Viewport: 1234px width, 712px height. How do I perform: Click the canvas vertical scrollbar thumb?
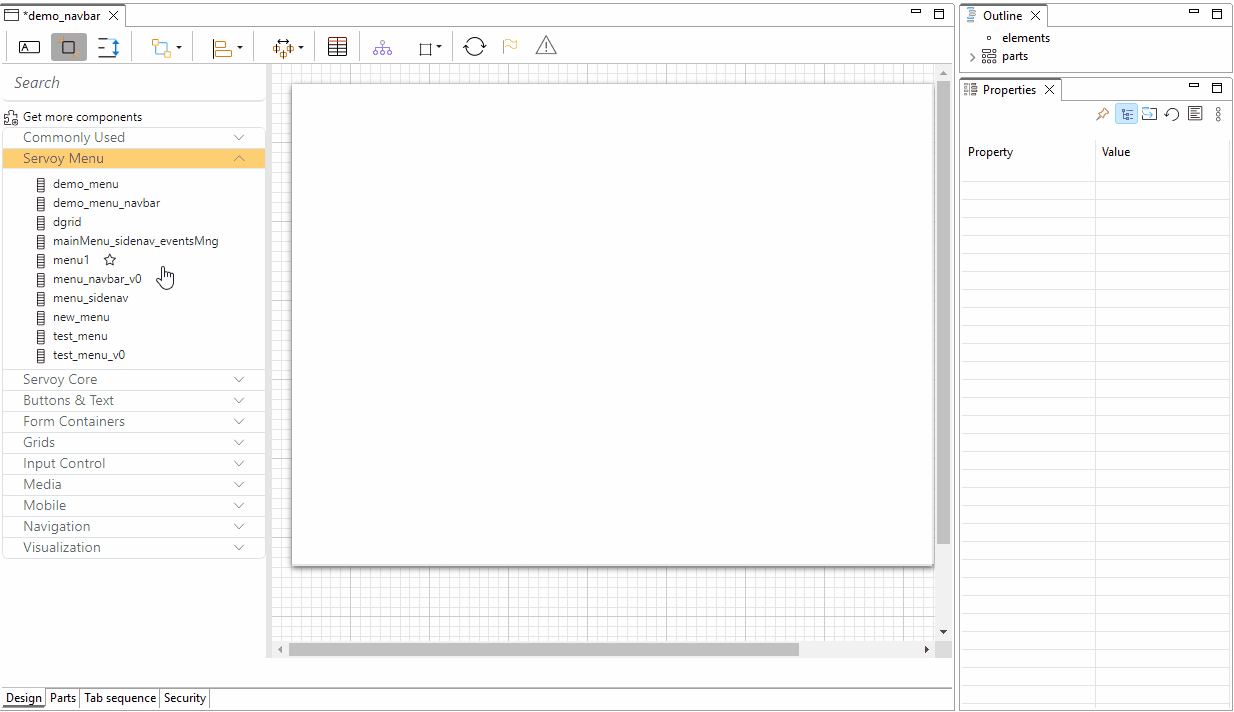coord(943,312)
